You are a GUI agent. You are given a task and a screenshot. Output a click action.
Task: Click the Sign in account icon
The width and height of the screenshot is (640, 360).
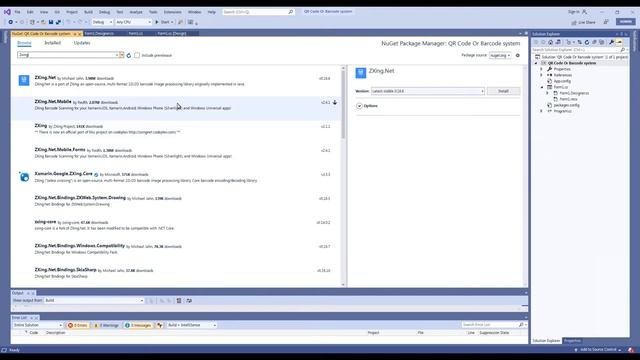584,12
